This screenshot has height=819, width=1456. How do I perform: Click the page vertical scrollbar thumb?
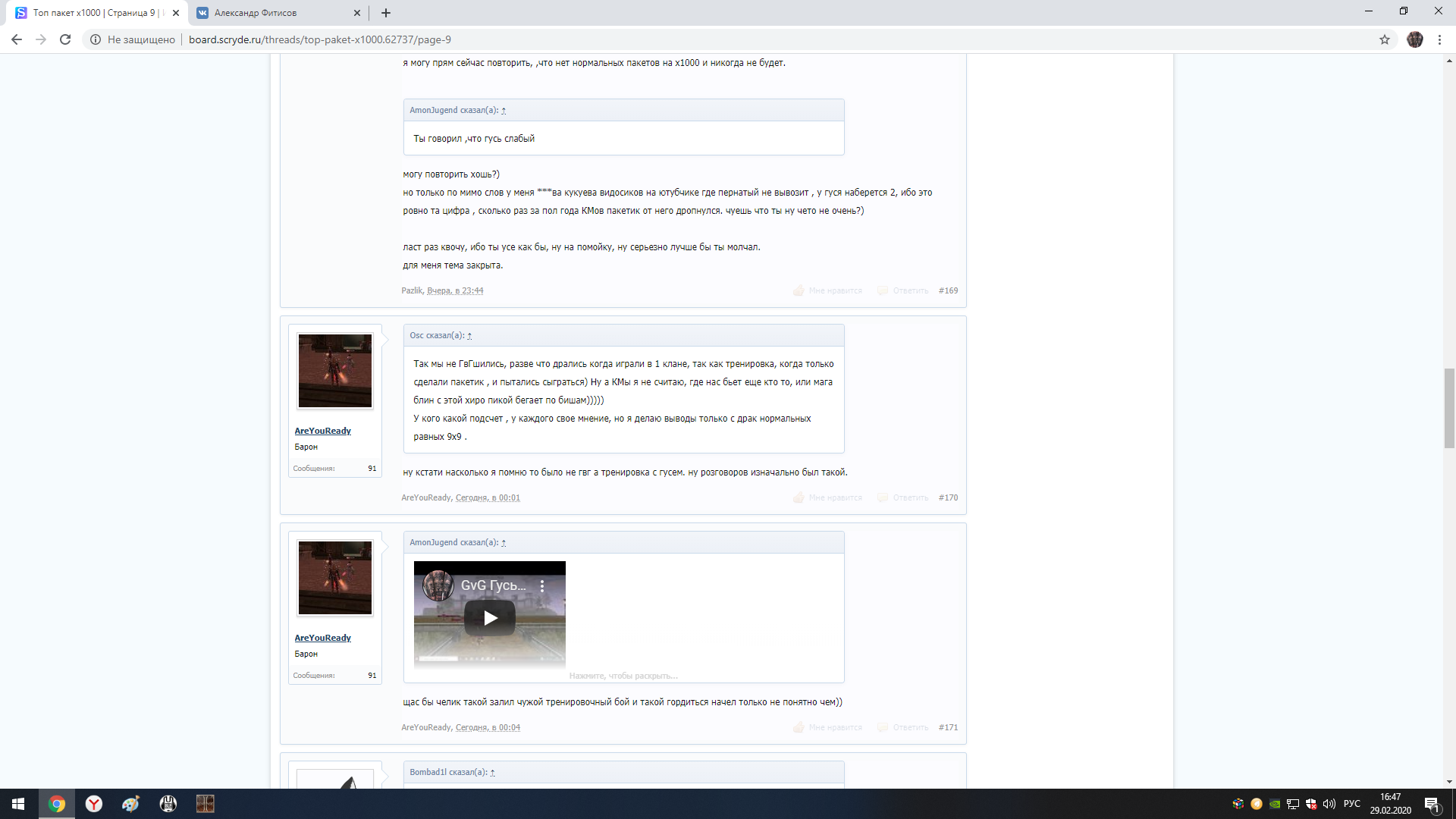[x=1449, y=408]
